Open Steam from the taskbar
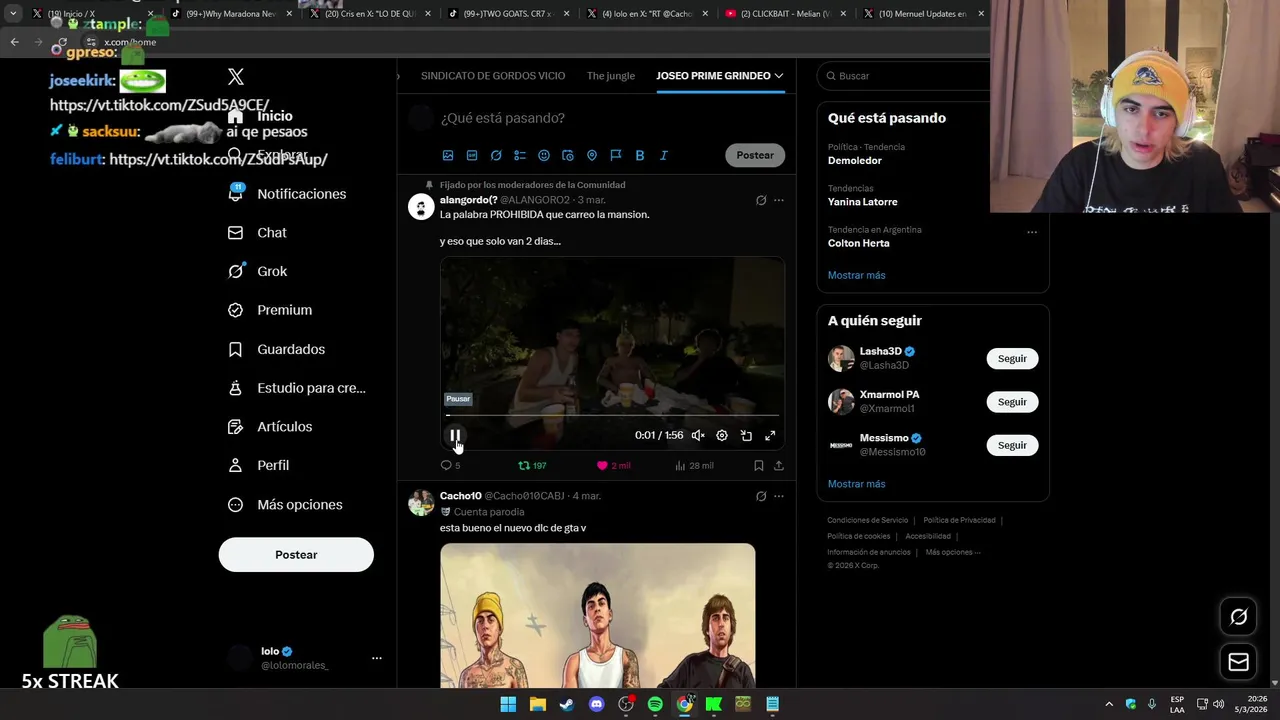The image size is (1280, 720). (567, 704)
